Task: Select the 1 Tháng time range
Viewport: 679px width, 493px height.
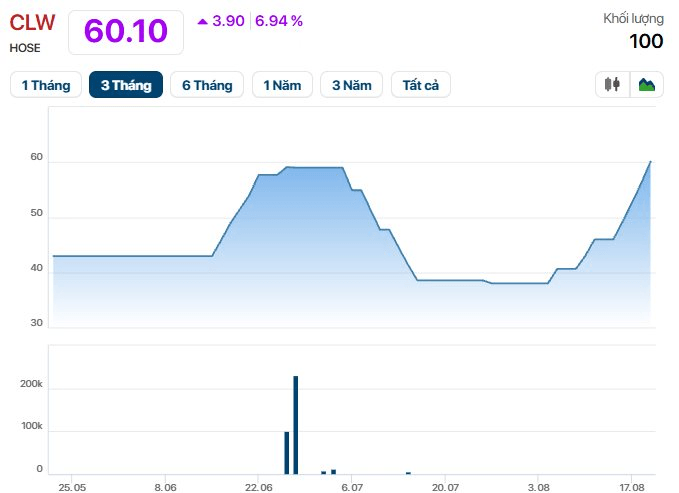Action: pos(46,85)
